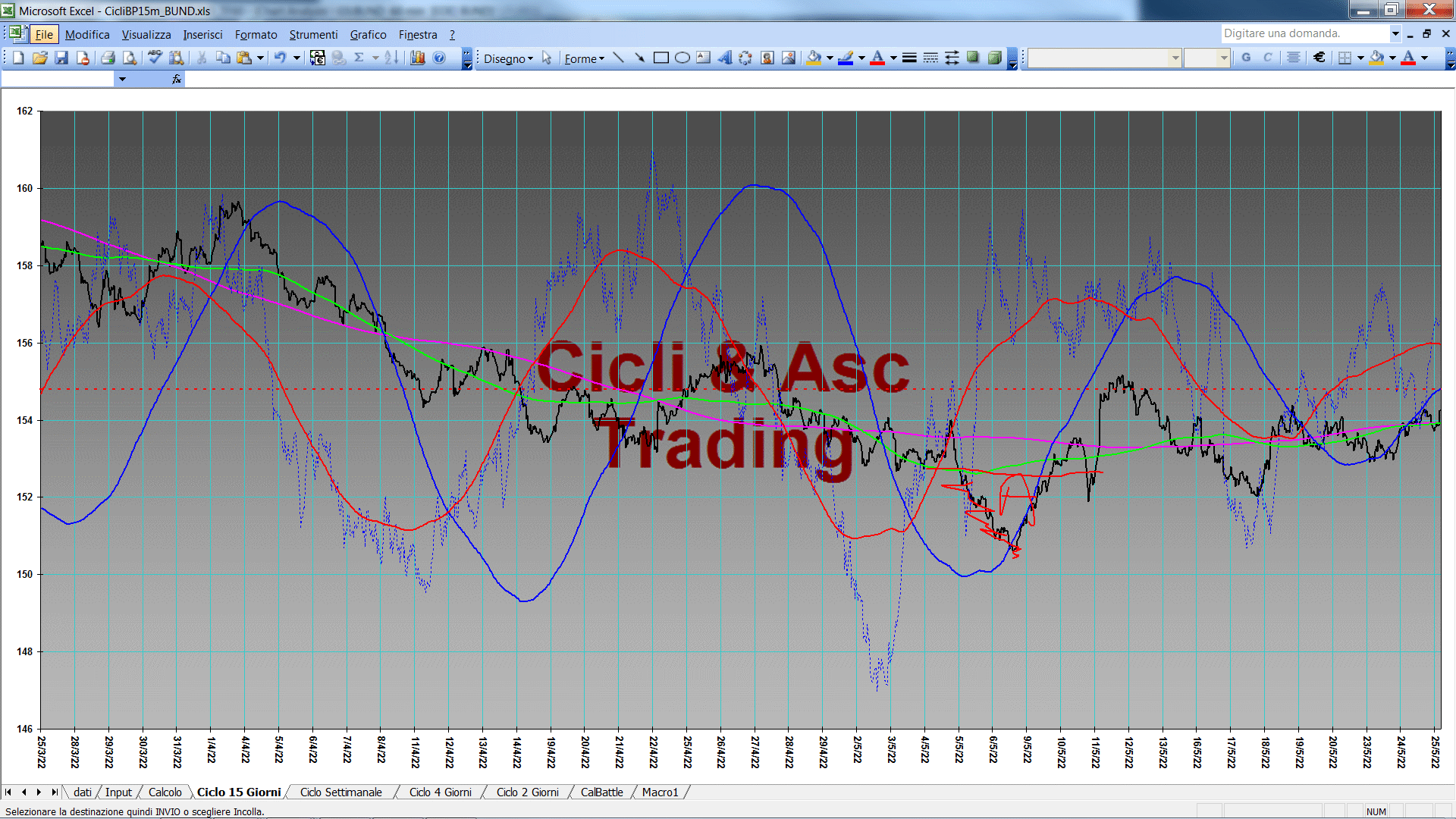This screenshot has height=819, width=1456.
Task: Print the sheet with the printer icon
Action: 108,58
